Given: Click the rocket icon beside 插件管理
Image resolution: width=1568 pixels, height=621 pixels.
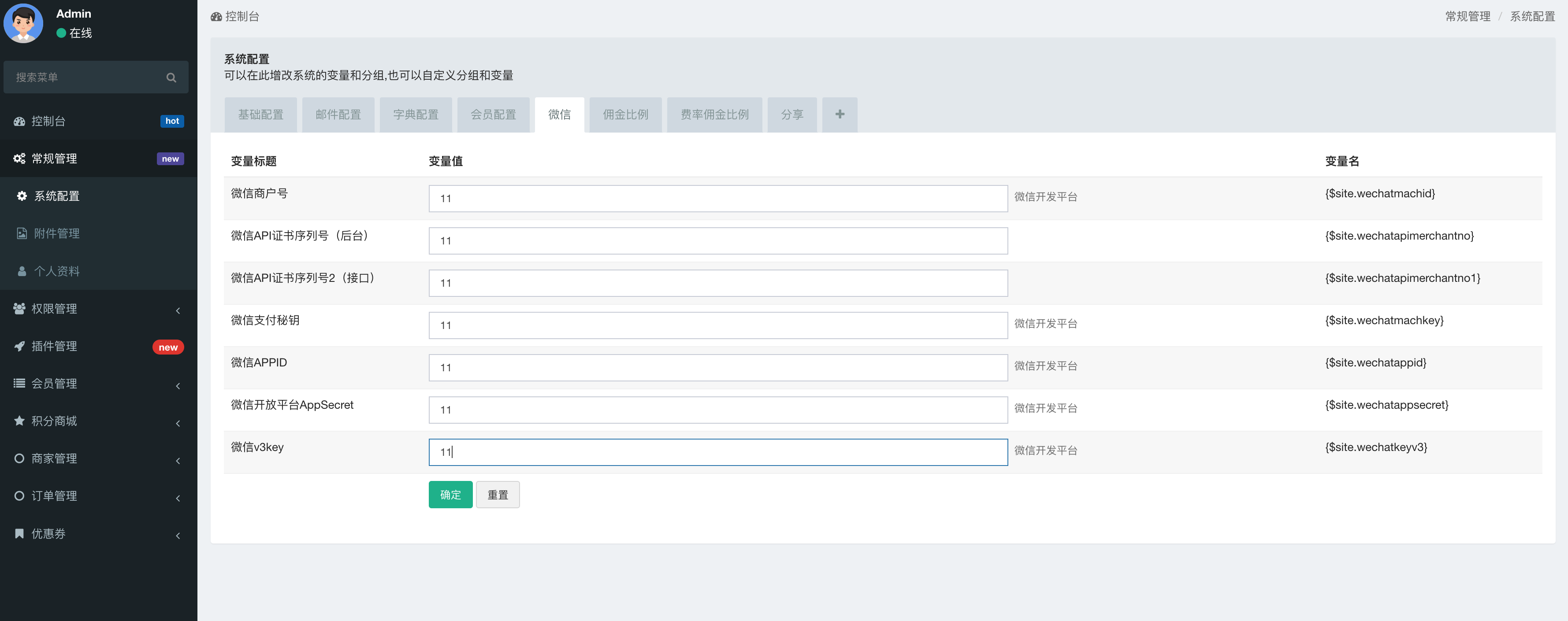Looking at the screenshot, I should [x=19, y=346].
